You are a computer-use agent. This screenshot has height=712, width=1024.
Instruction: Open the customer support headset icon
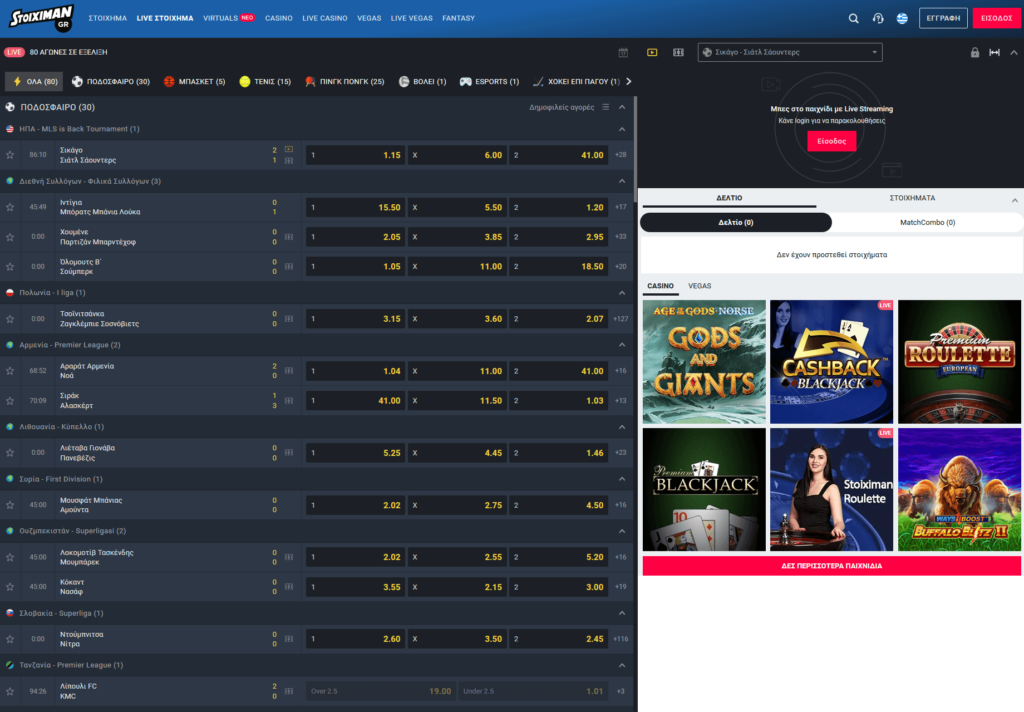pyautogui.click(x=878, y=18)
